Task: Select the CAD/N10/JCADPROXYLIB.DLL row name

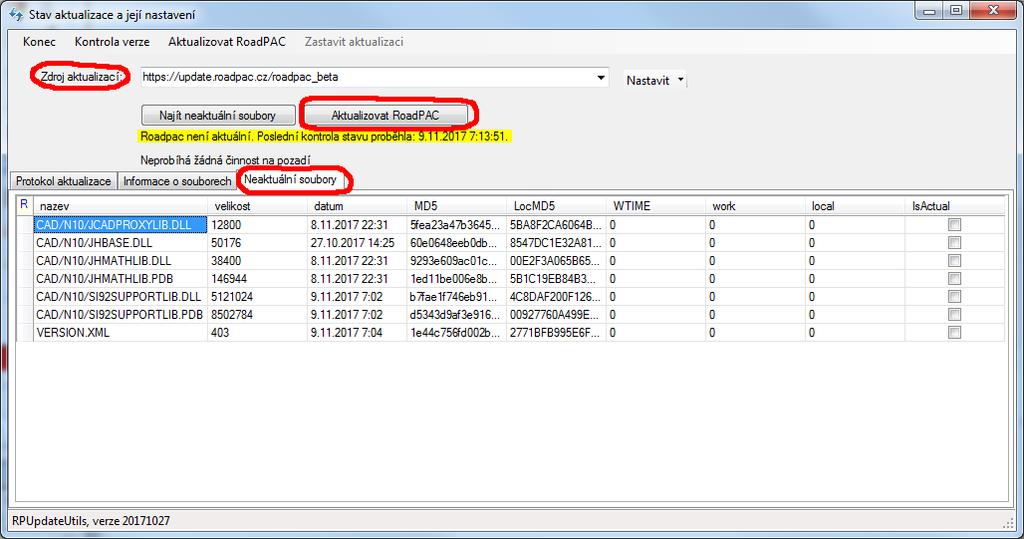Action: 120,225
